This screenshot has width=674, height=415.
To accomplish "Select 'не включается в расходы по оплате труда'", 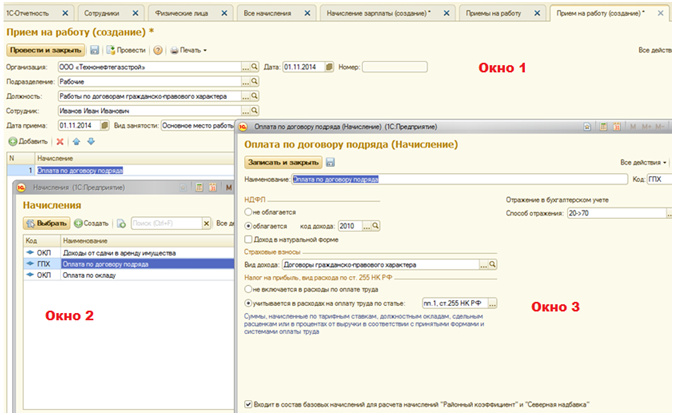I will (248, 289).
